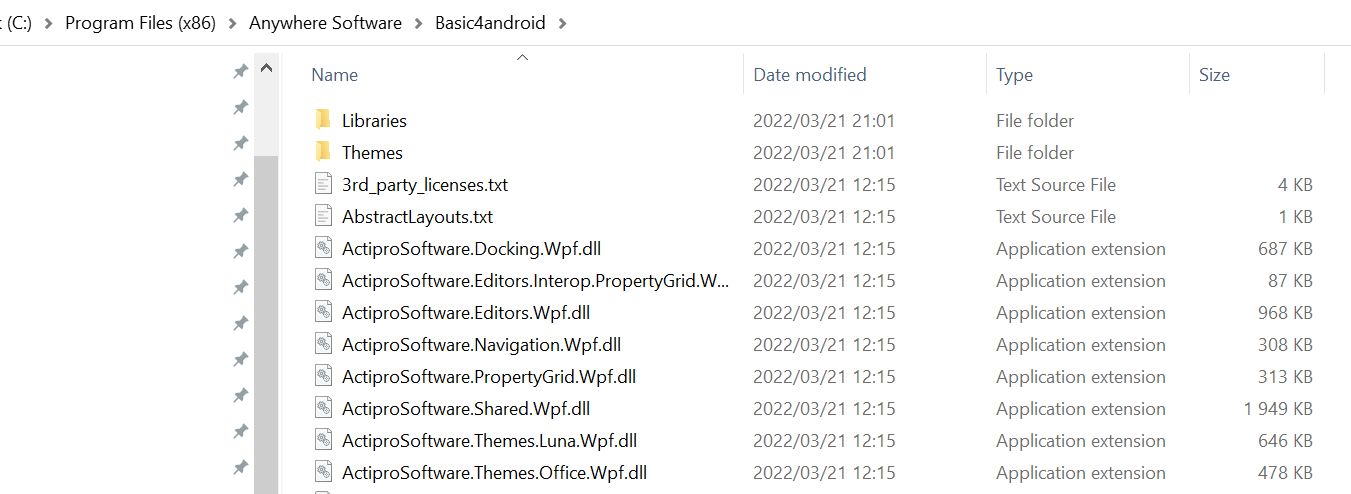Image resolution: width=1351 pixels, height=494 pixels.
Task: Sort by Date modified column header
Action: point(810,75)
